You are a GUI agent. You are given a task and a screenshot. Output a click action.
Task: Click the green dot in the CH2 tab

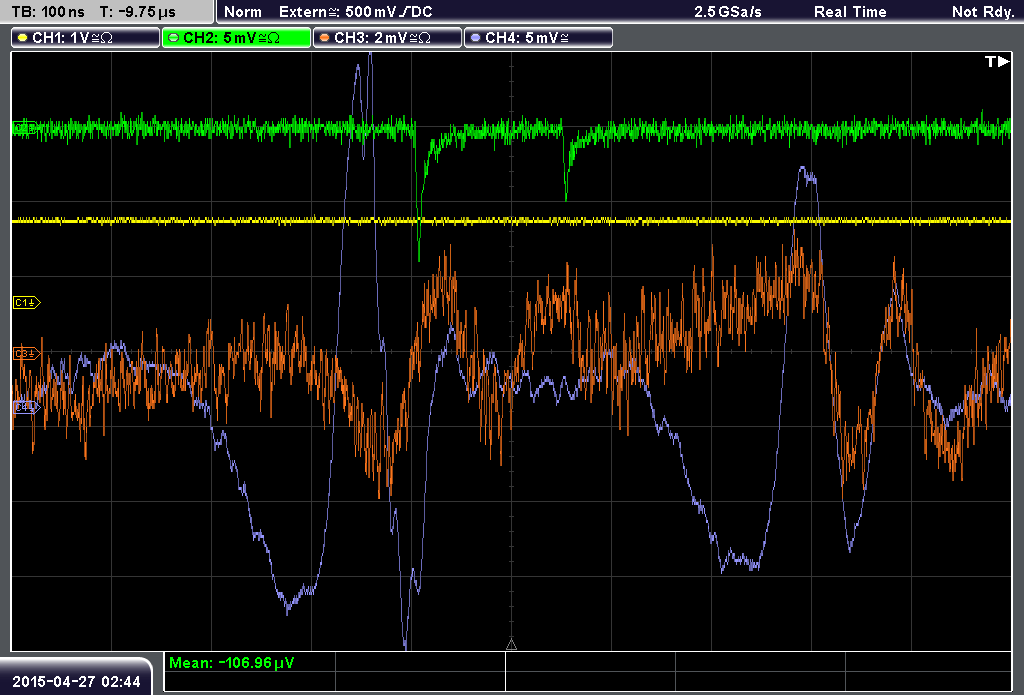coord(173,38)
